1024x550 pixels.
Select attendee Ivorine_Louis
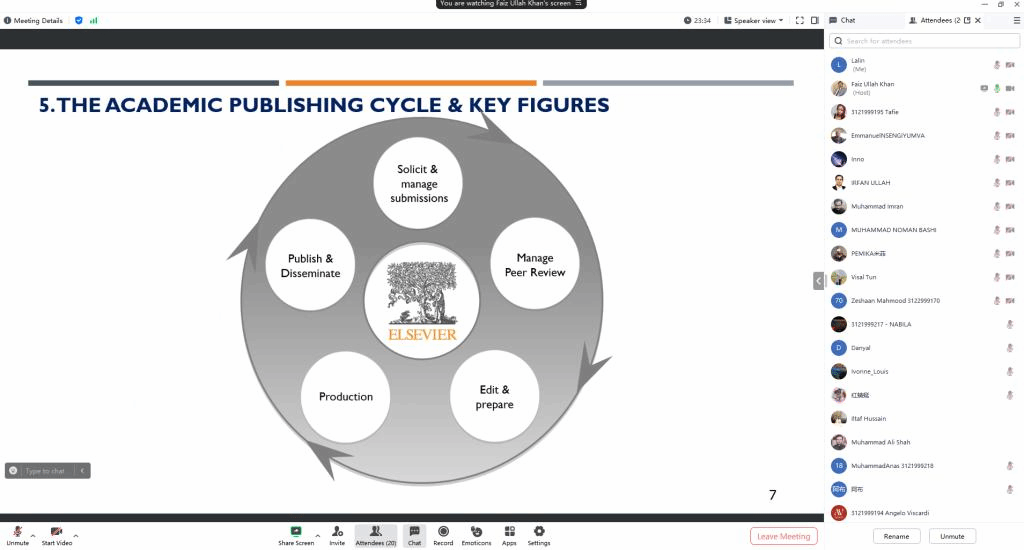pyautogui.click(x=923, y=371)
